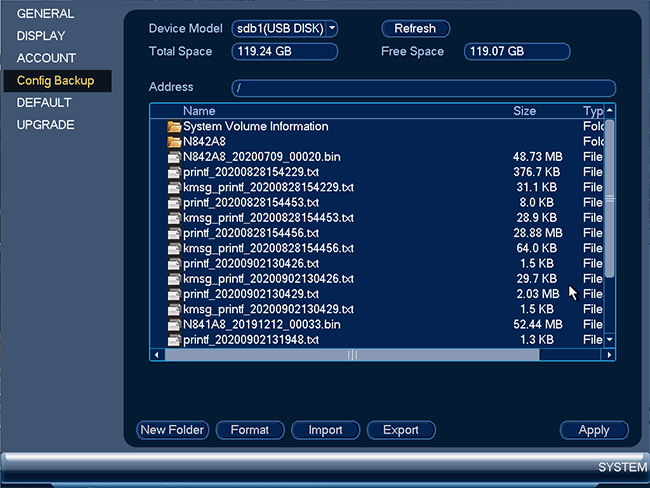Click the '376.7 KB' size value

pos(537,172)
